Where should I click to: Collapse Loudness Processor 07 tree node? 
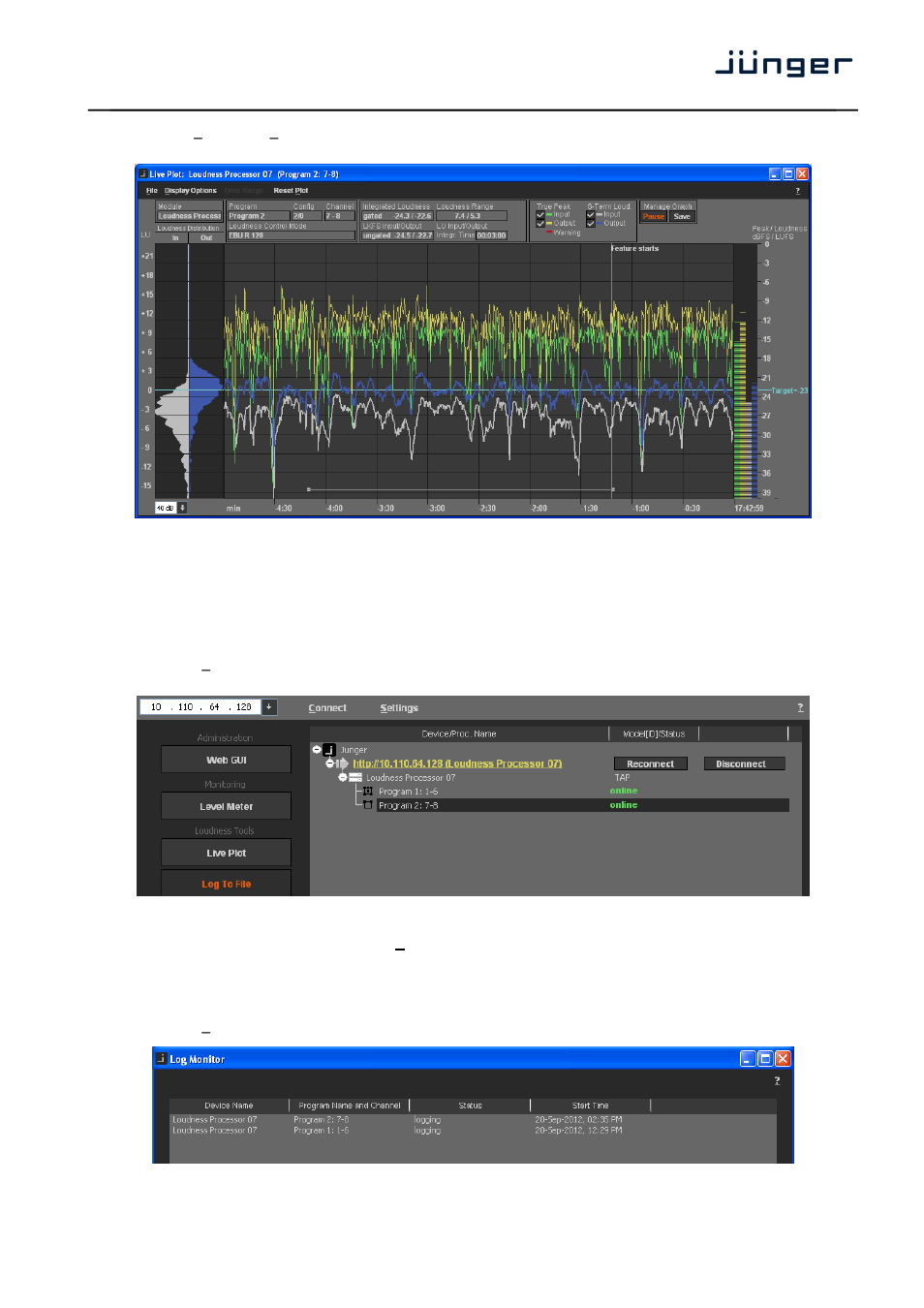[342, 777]
